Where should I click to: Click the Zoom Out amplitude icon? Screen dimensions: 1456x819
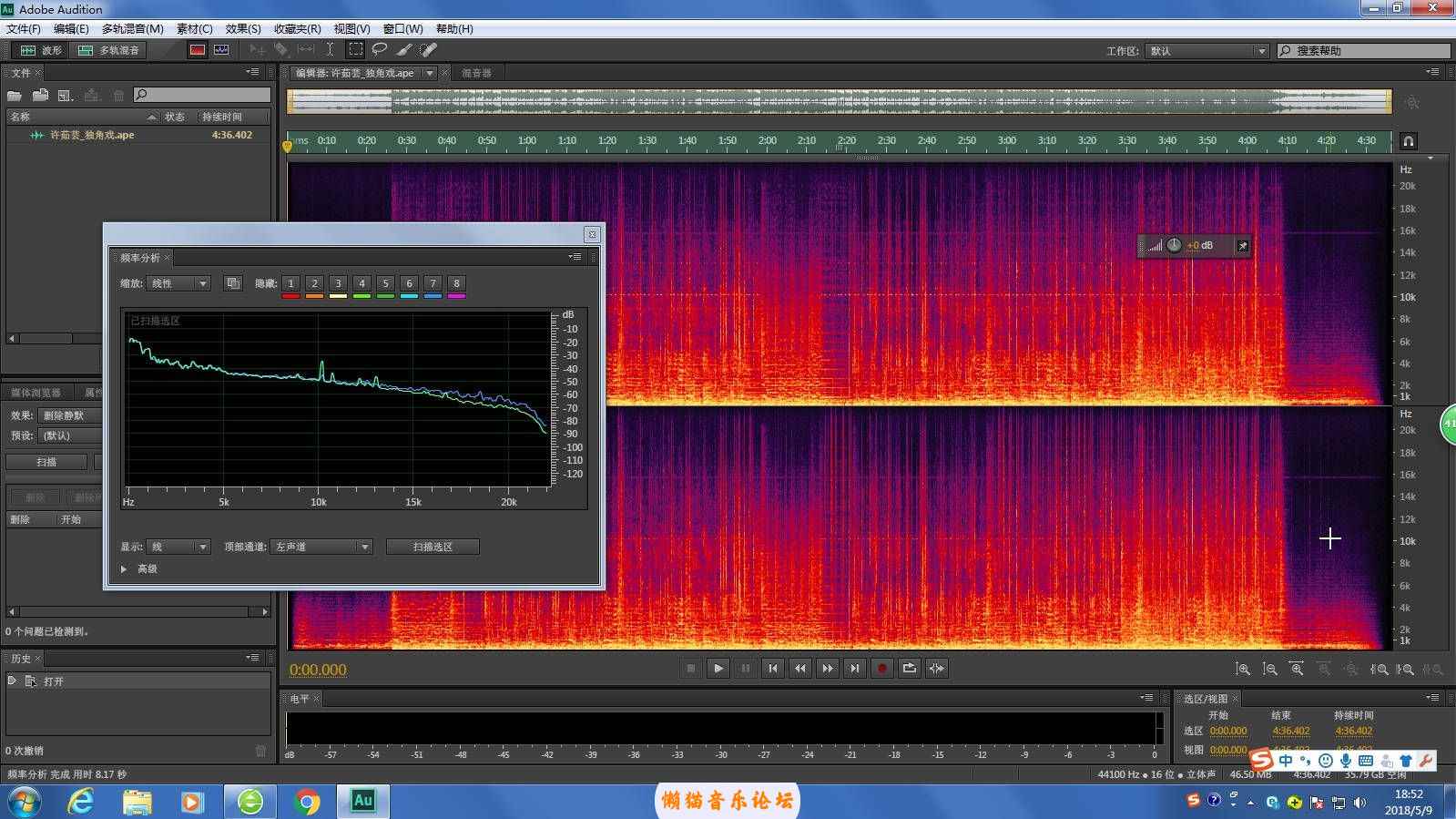[1269, 670]
